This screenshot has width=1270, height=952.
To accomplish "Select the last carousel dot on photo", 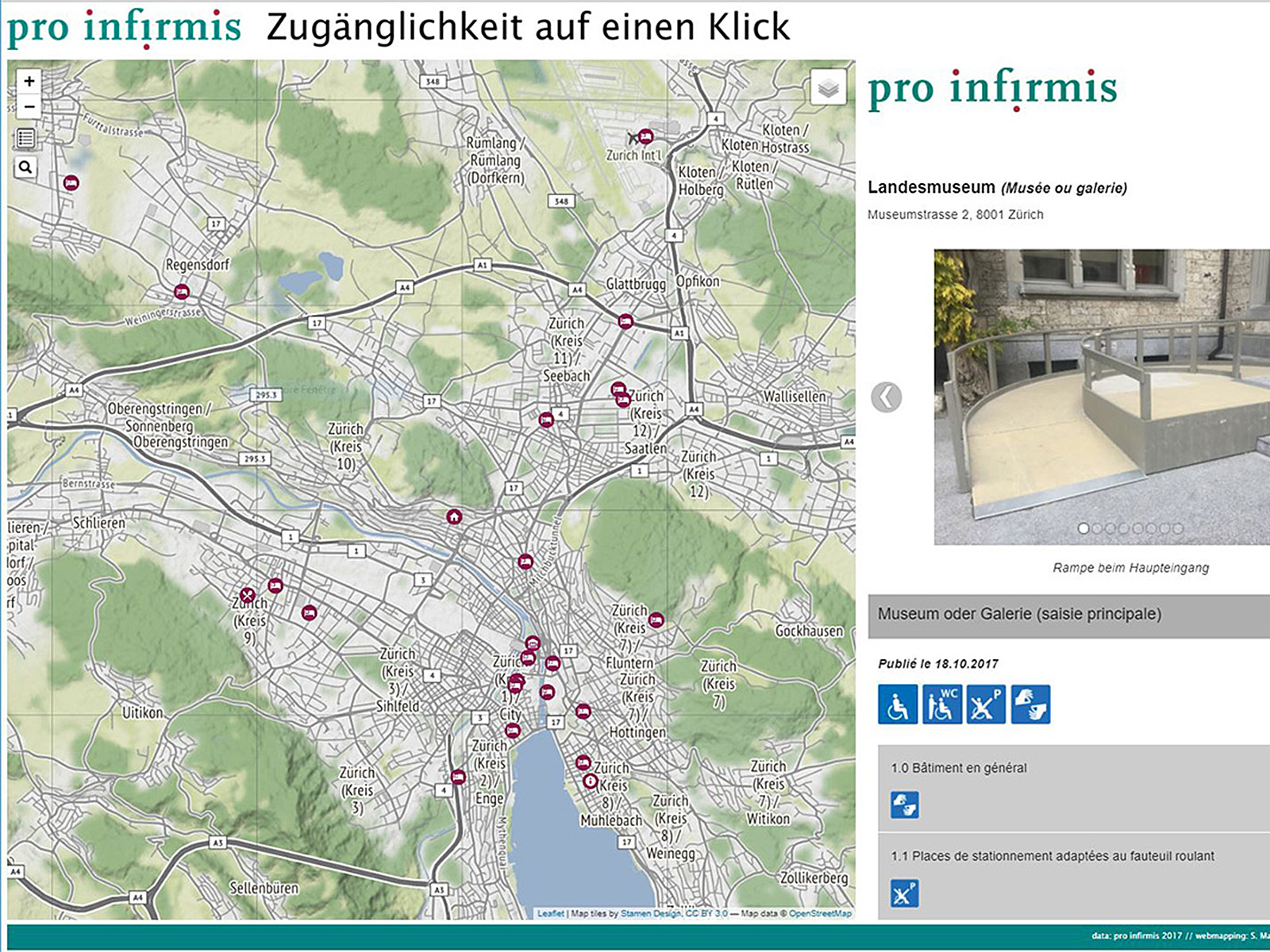I will pyautogui.click(x=1178, y=528).
